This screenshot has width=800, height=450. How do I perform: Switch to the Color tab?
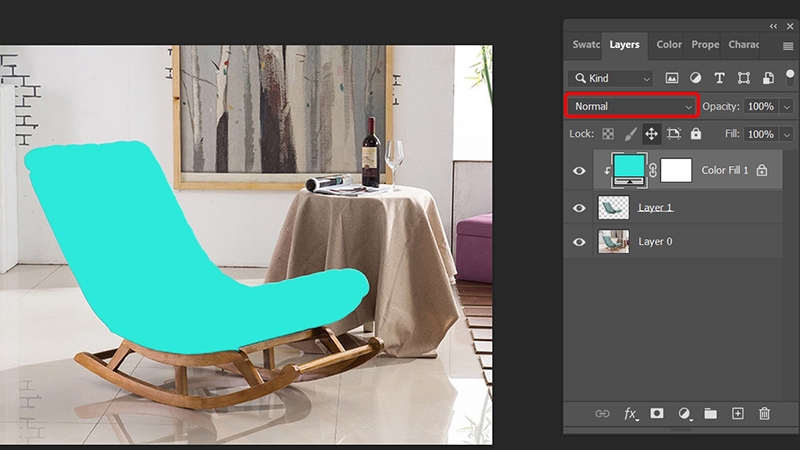tap(669, 45)
